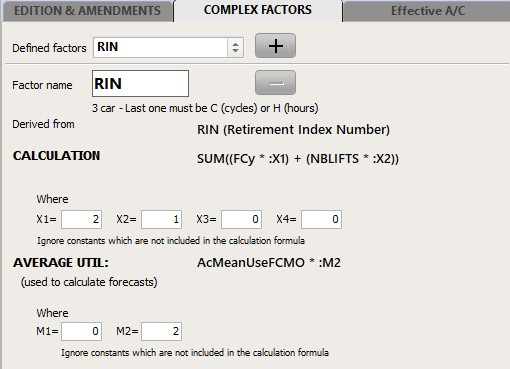Click into the Factor name field
Image resolution: width=510 pixels, height=369 pixels.
(x=140, y=83)
